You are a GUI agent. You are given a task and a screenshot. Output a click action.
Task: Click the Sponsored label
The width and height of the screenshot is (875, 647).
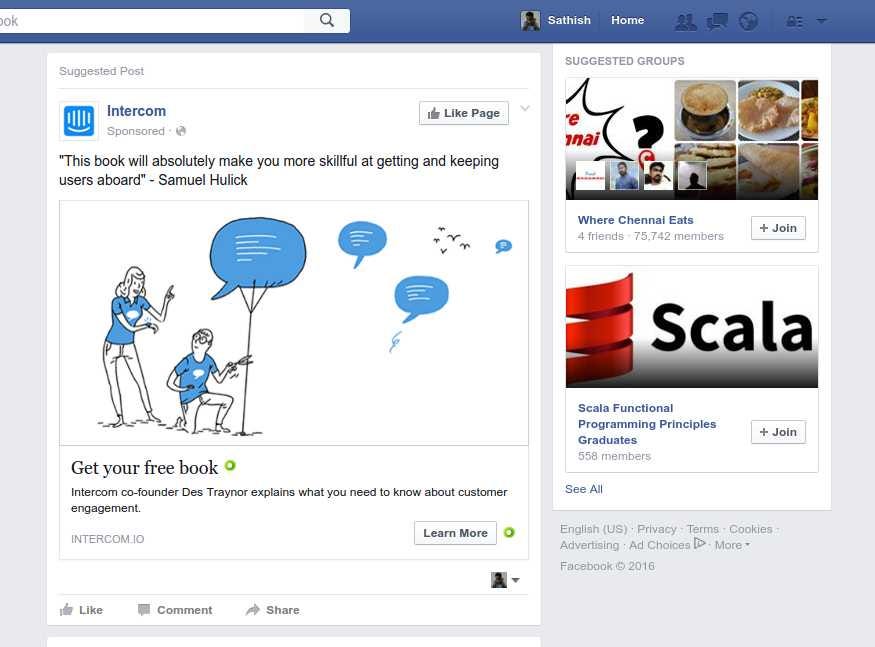click(136, 131)
